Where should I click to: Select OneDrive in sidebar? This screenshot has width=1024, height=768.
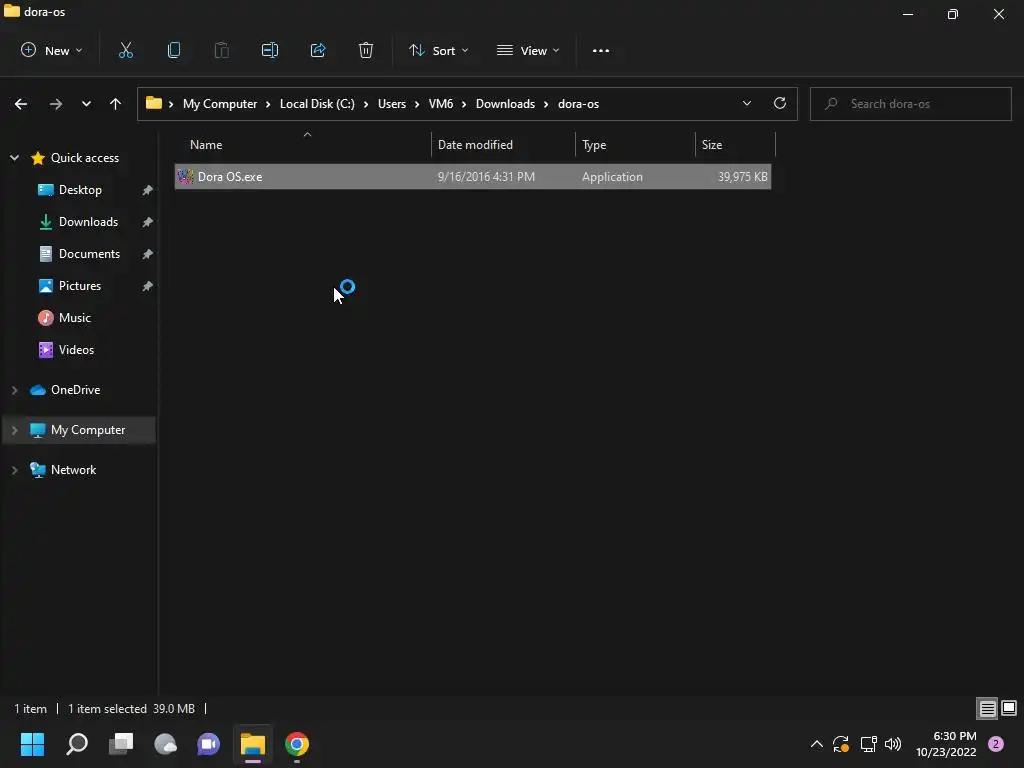[x=75, y=390]
